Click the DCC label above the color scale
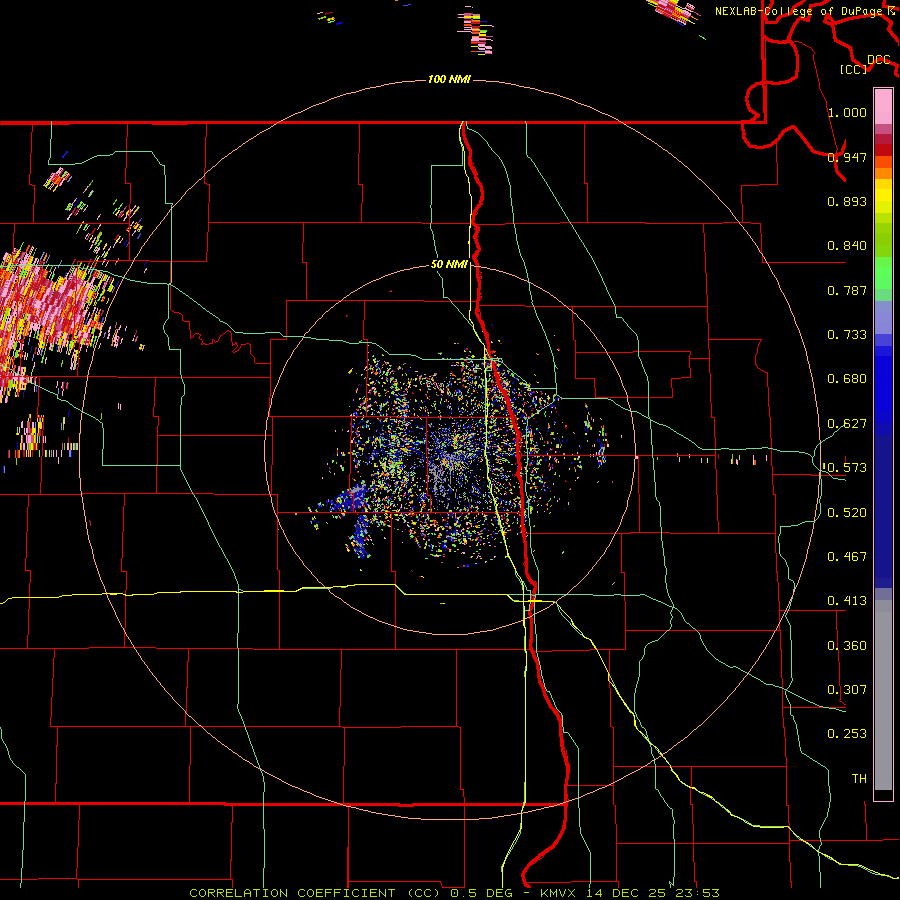The width and height of the screenshot is (900, 900). 879,60
